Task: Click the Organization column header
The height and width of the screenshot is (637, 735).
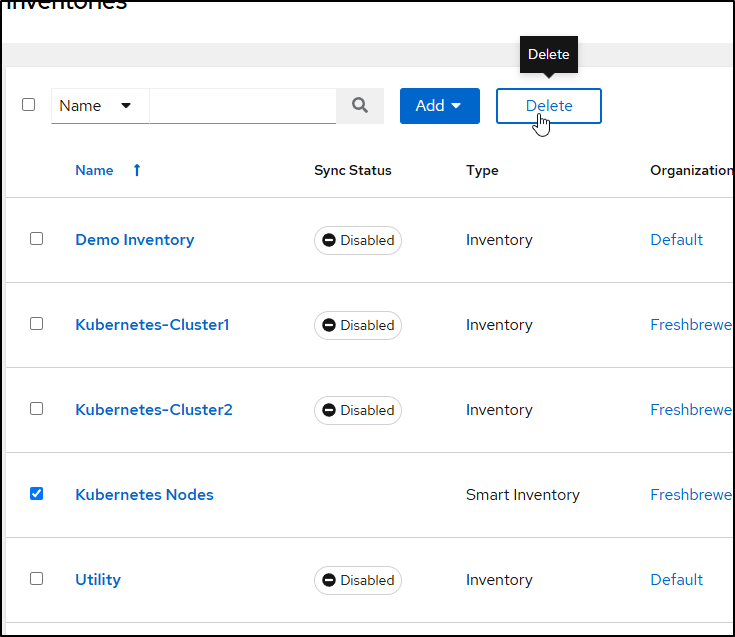Action: coord(691,170)
